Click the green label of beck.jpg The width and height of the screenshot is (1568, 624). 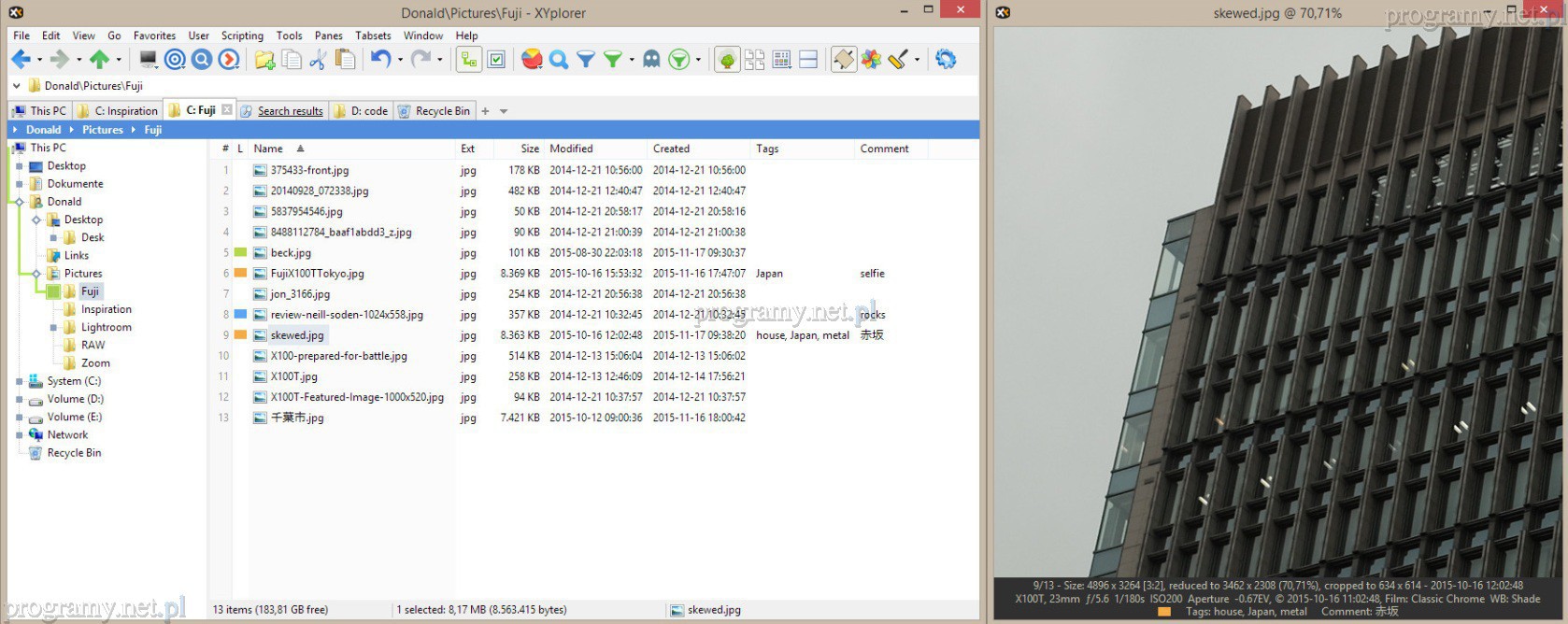240,253
